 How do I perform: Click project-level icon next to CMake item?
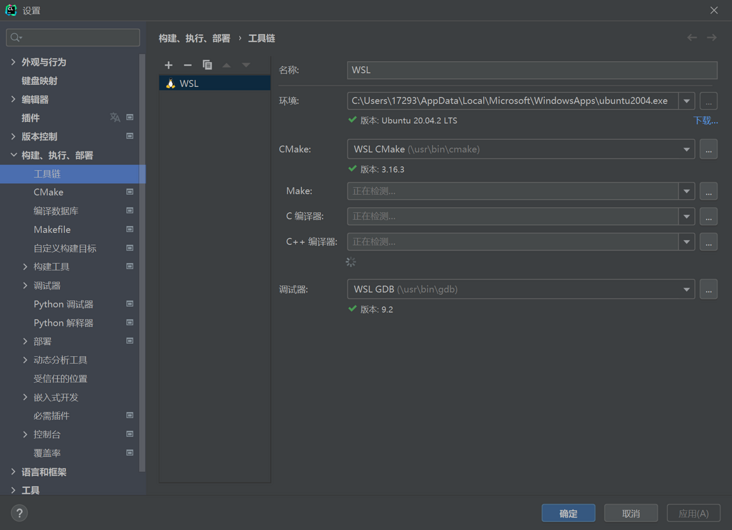130,192
